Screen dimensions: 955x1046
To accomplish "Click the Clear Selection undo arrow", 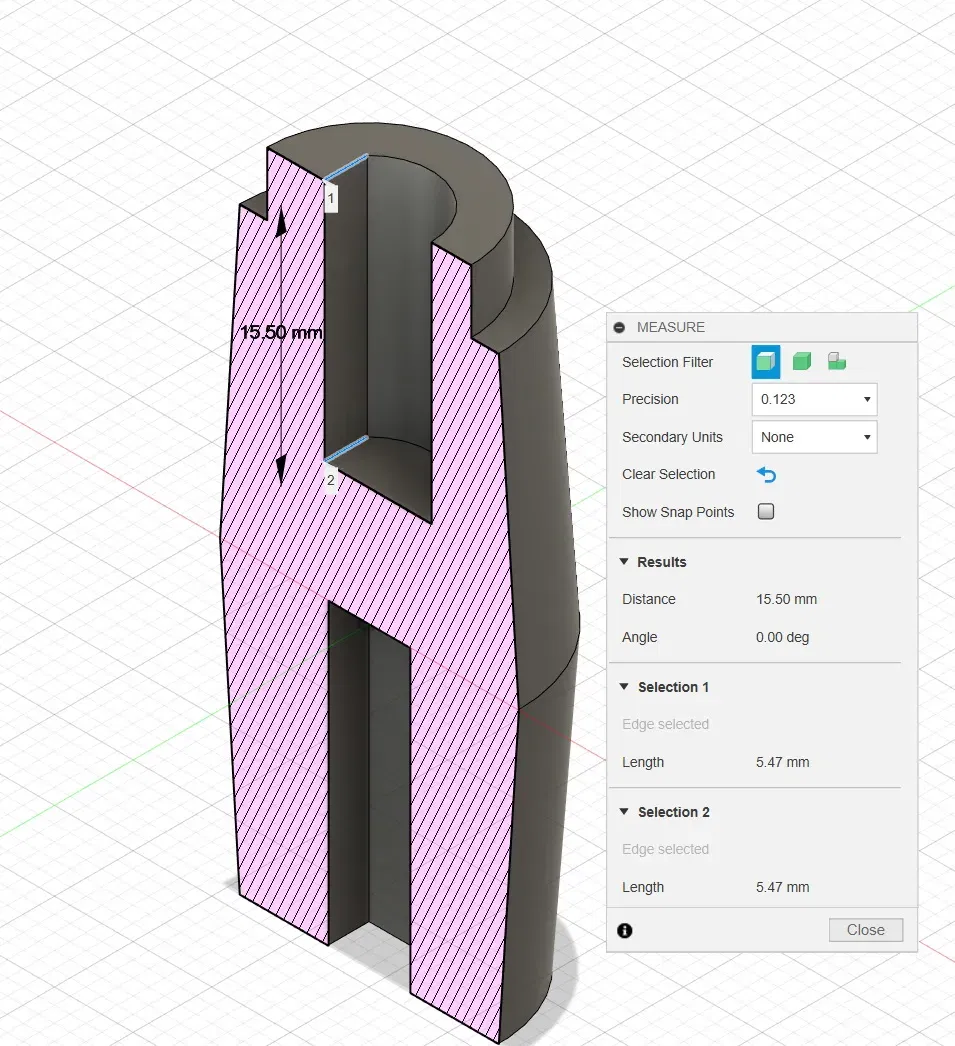I will pyautogui.click(x=766, y=475).
